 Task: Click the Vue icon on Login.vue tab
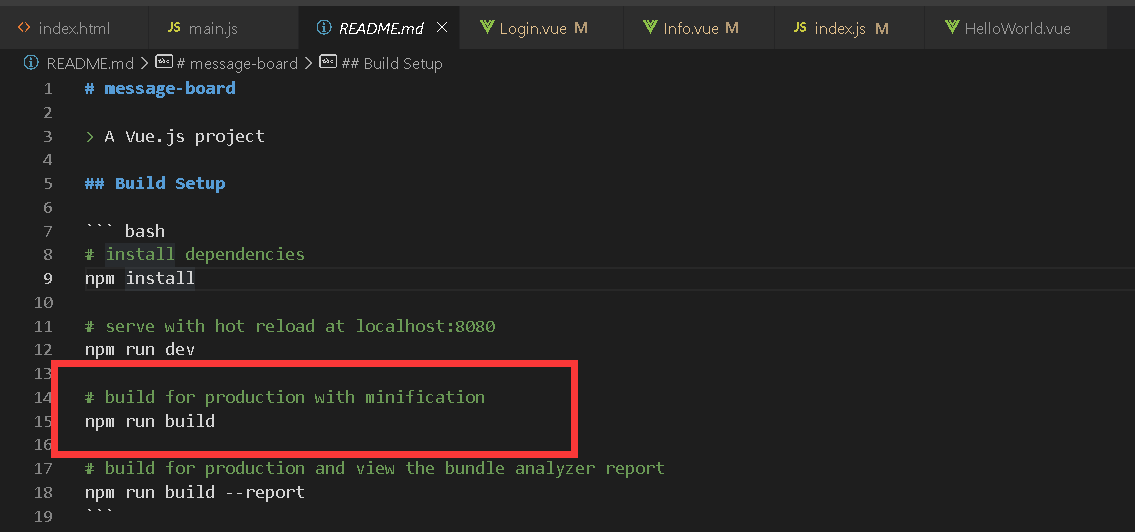(486, 28)
